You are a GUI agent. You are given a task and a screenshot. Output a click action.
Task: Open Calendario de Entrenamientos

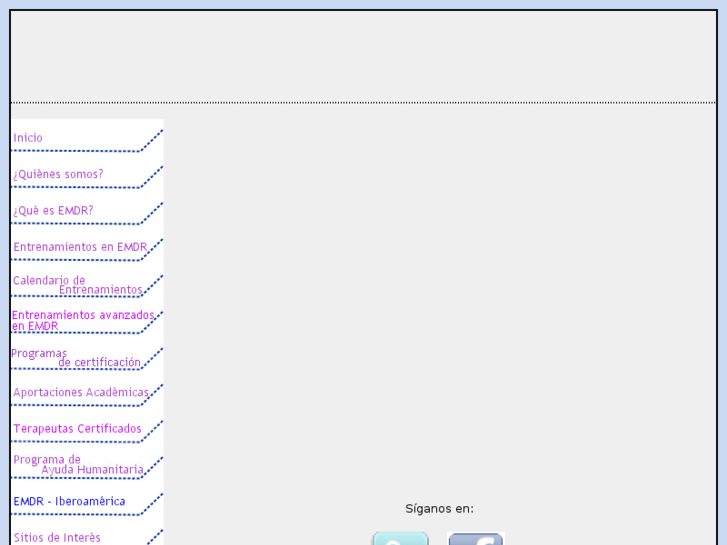pyautogui.click(x=77, y=285)
